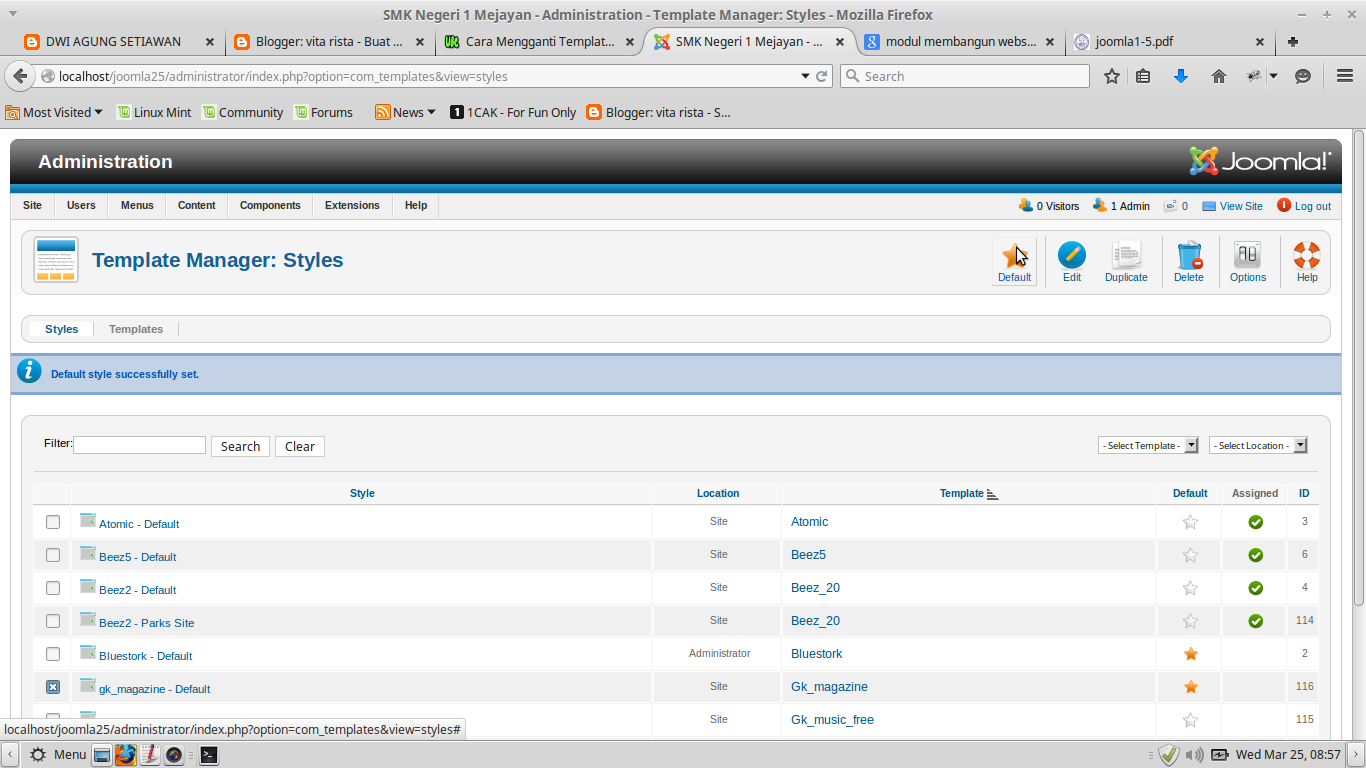Image resolution: width=1366 pixels, height=768 pixels.
Task: Uncheck the gk_magazine - Default checkbox
Action: (52, 687)
